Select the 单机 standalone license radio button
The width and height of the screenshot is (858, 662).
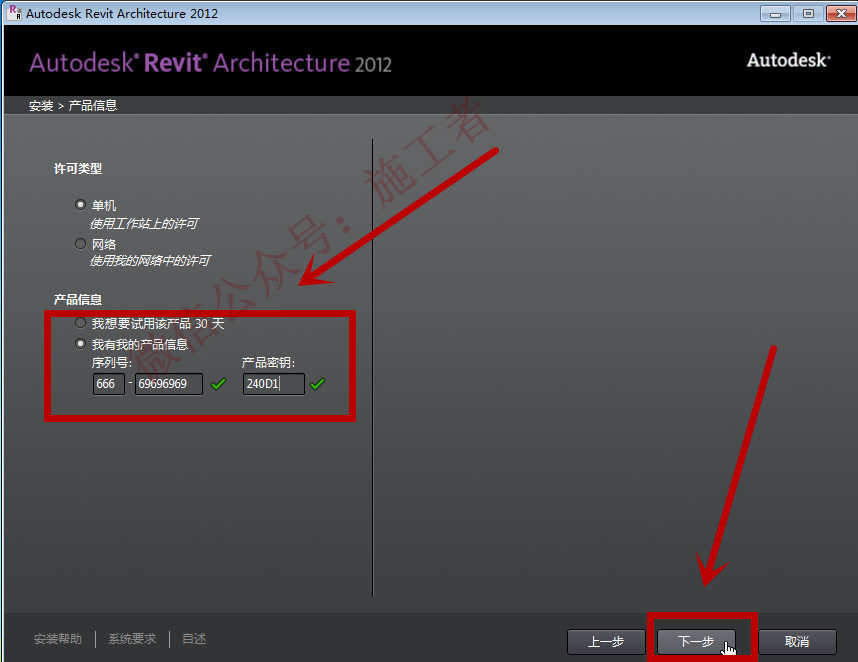click(80, 205)
